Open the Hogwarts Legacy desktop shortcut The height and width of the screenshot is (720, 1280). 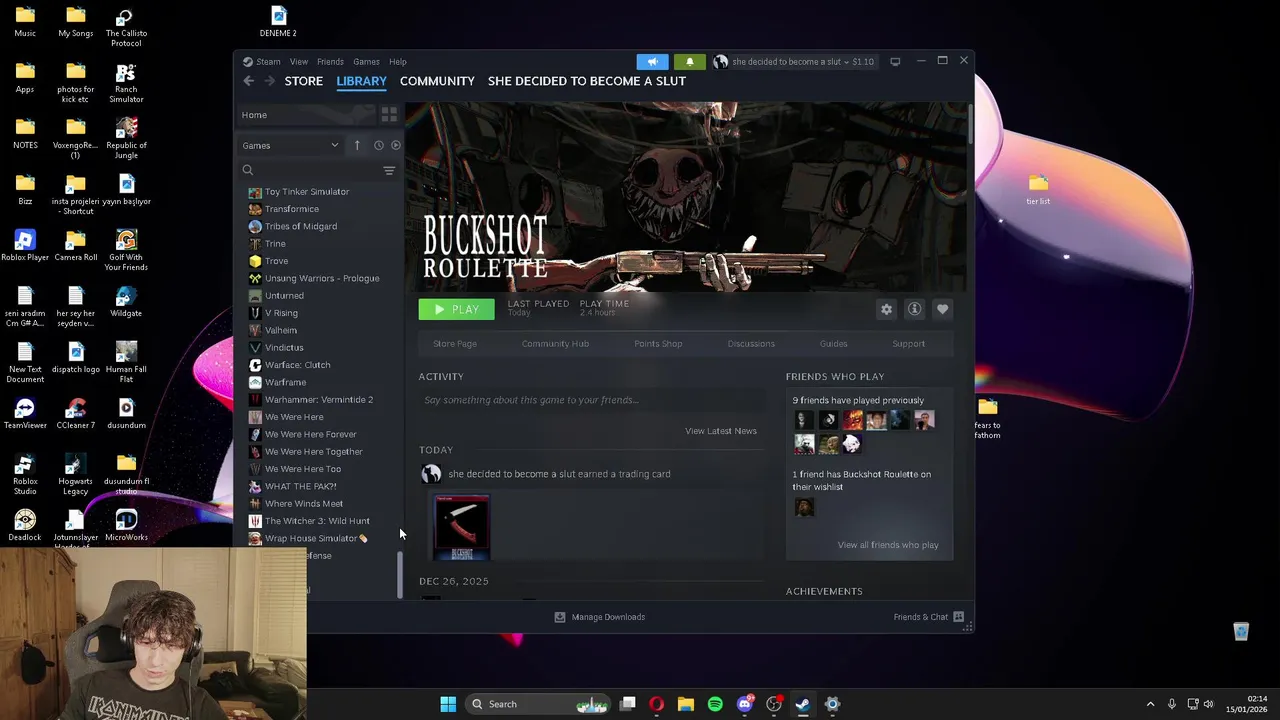click(75, 475)
